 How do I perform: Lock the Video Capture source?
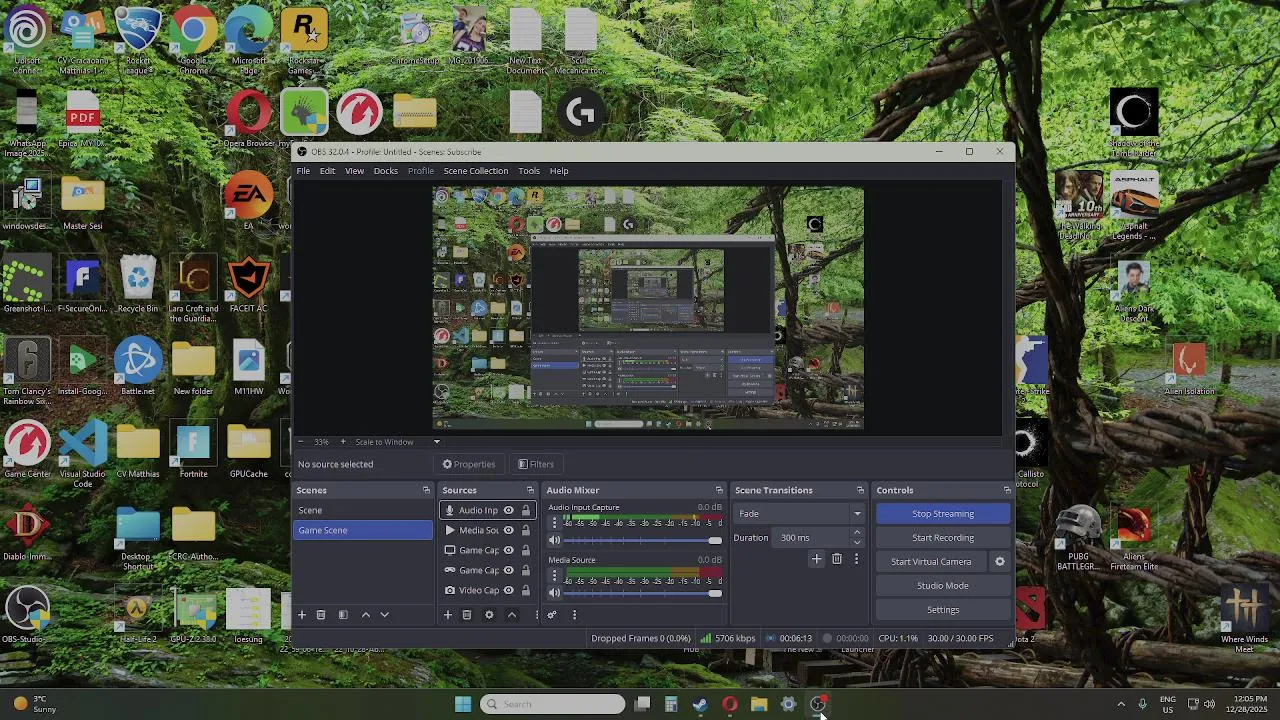point(525,590)
